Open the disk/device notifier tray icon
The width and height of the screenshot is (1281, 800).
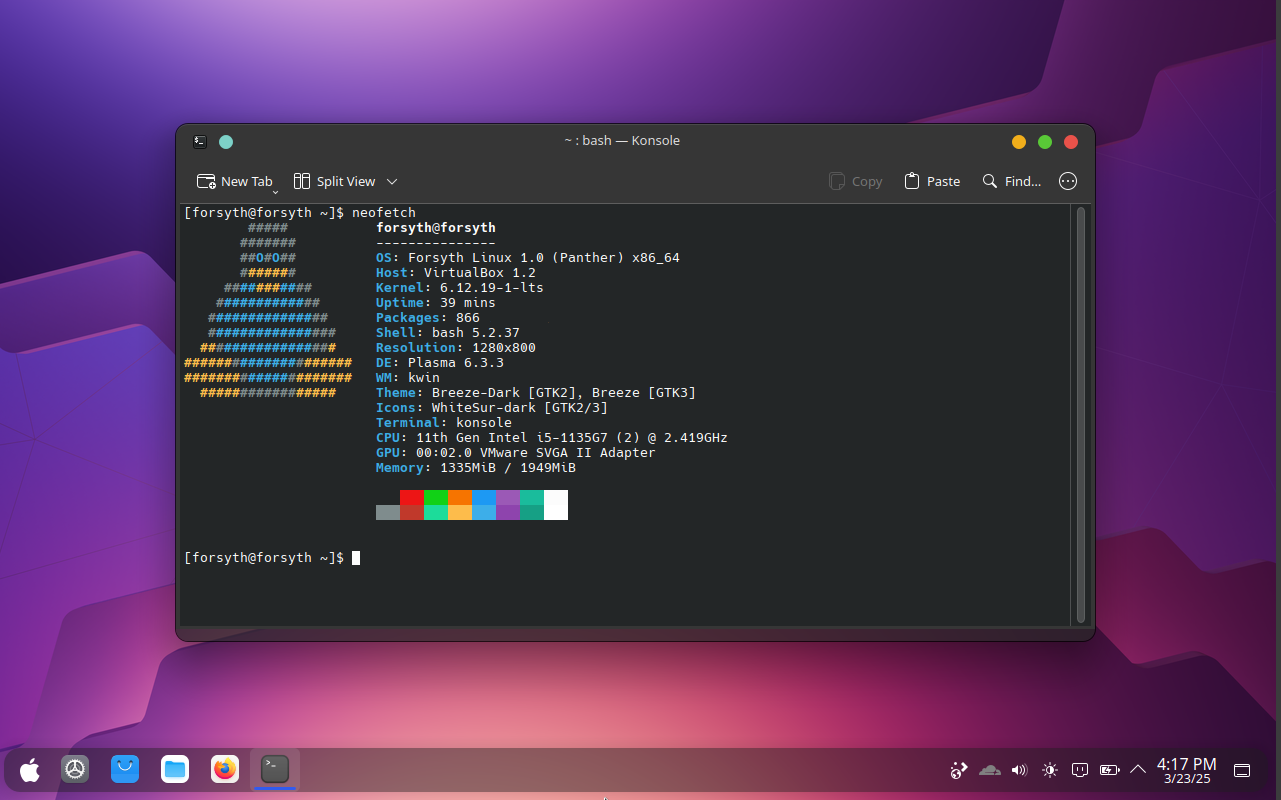pos(959,770)
